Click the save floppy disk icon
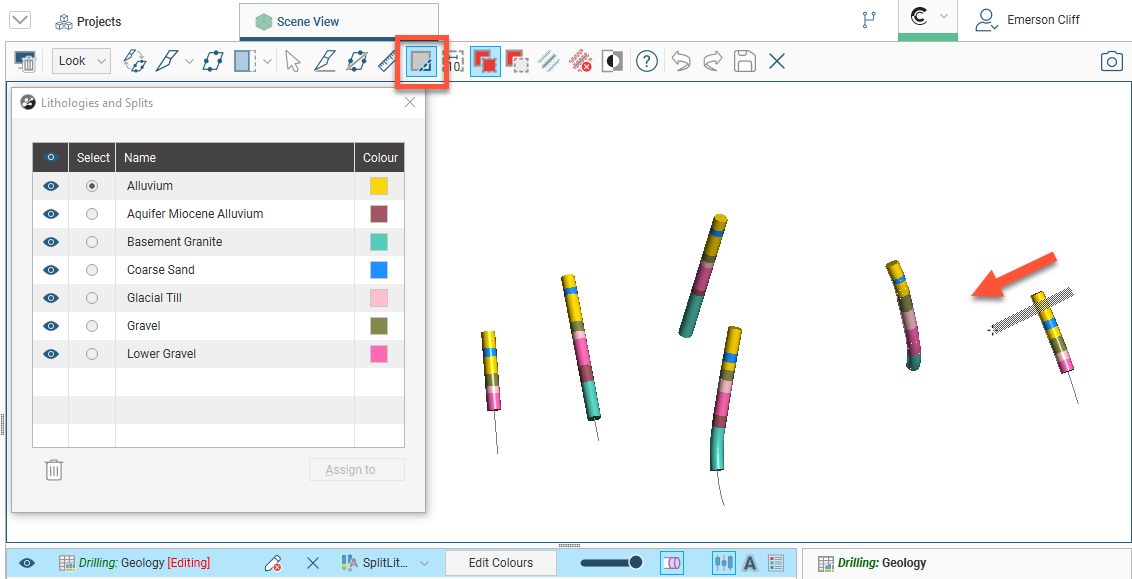 click(x=744, y=62)
